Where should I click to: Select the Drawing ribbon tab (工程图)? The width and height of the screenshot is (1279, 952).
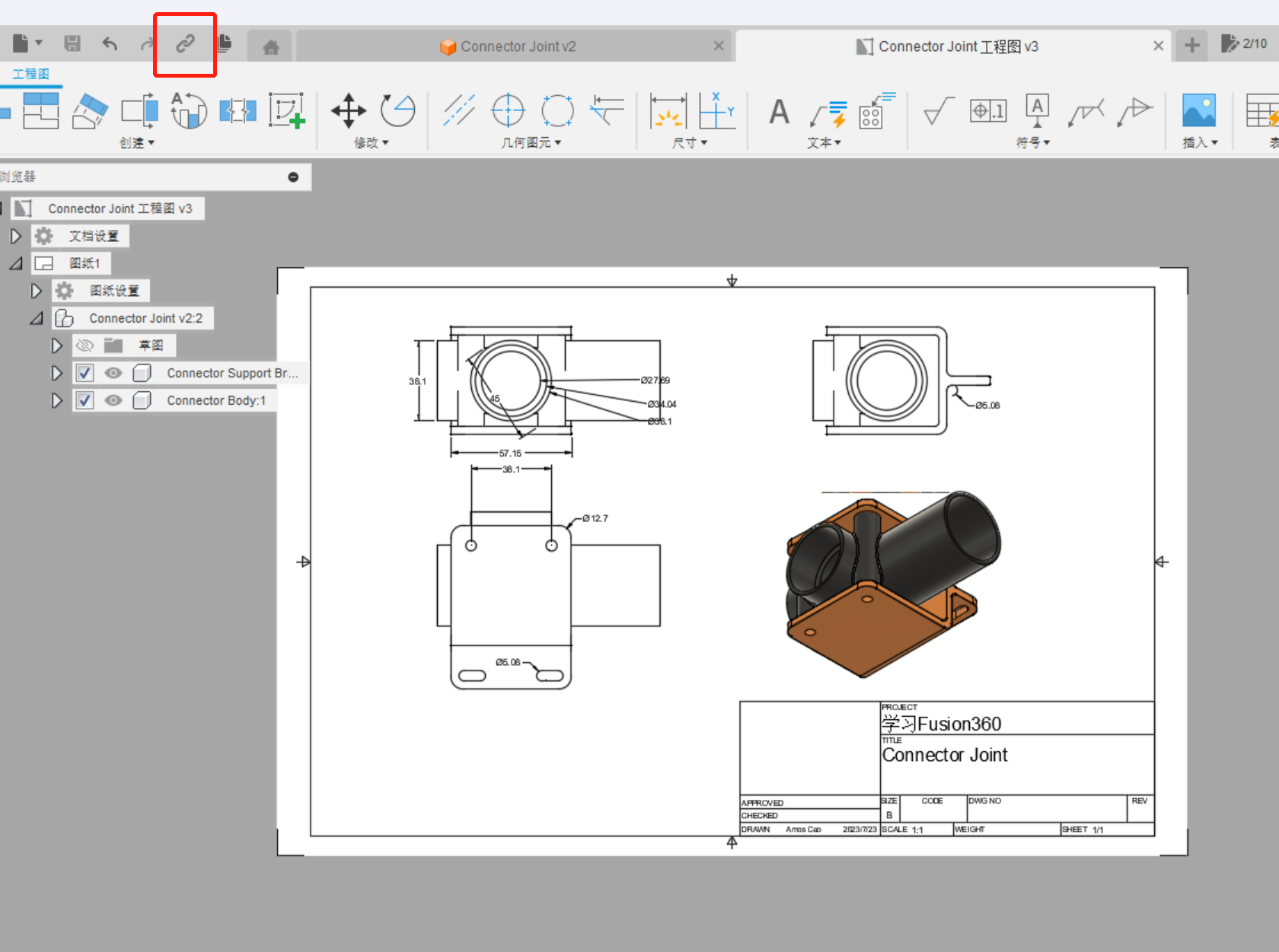(x=30, y=74)
